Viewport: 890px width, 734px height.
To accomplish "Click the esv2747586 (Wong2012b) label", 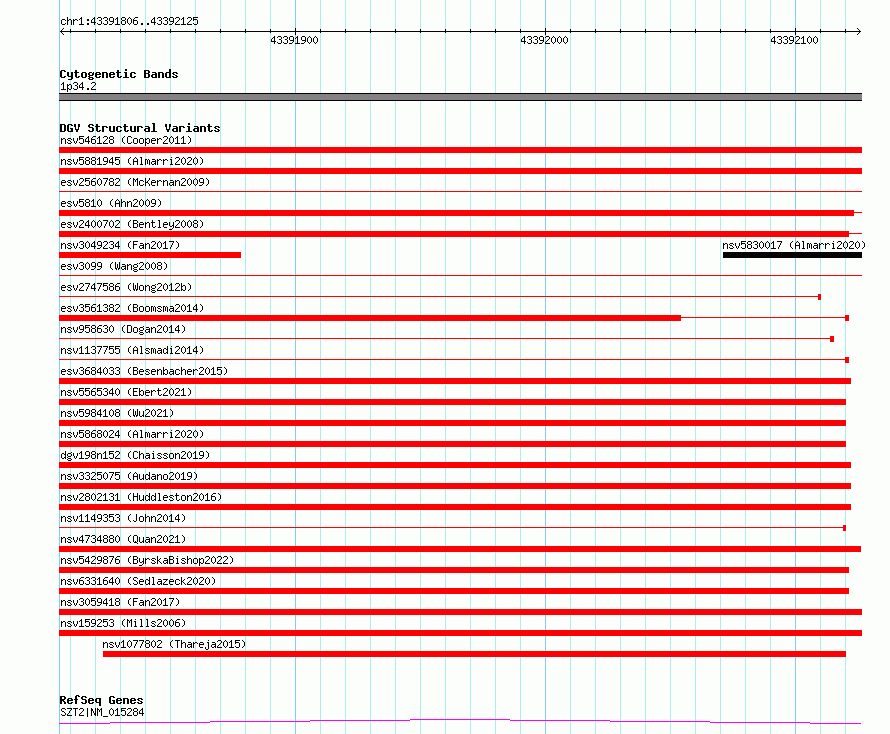I will tap(126, 287).
